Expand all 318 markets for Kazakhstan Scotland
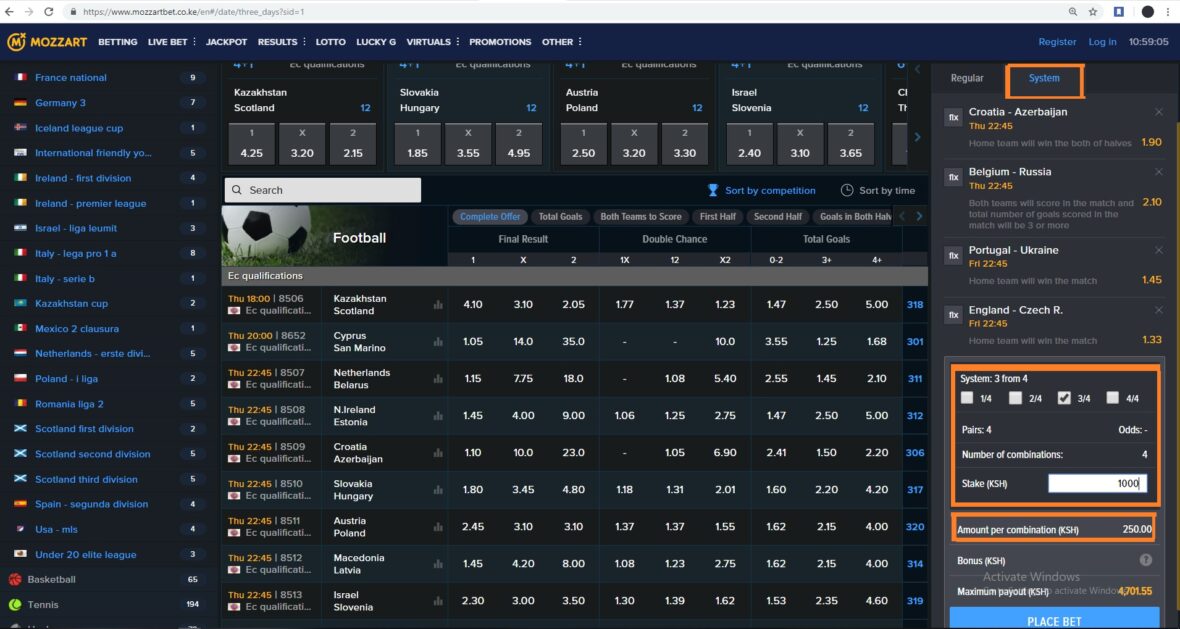Viewport: 1180px width, 629px height. tap(915, 305)
